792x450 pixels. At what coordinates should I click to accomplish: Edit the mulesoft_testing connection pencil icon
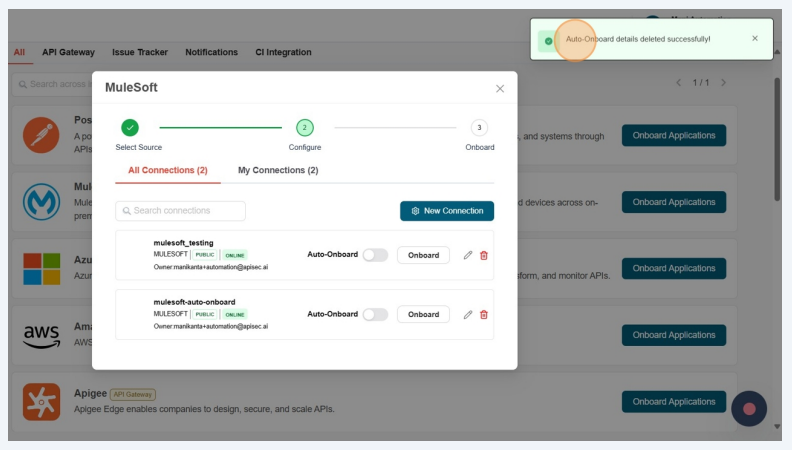click(x=468, y=255)
